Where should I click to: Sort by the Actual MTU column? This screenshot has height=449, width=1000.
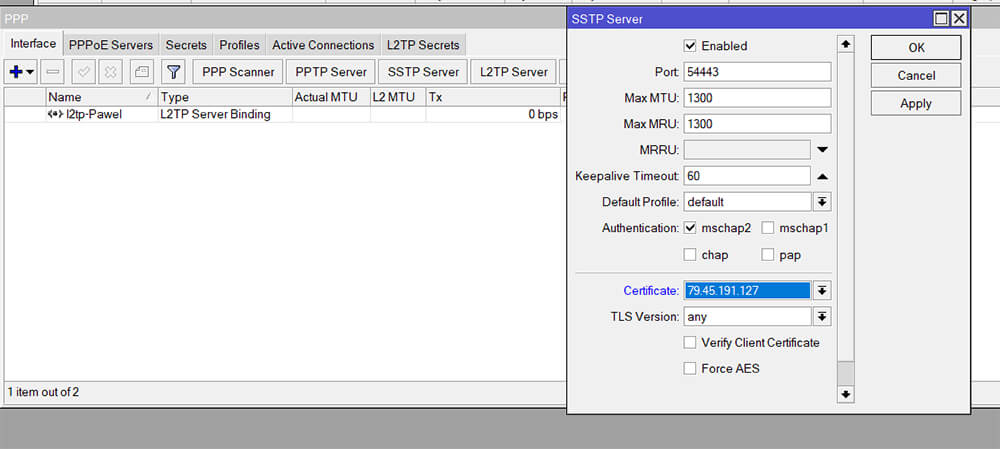[x=330, y=97]
